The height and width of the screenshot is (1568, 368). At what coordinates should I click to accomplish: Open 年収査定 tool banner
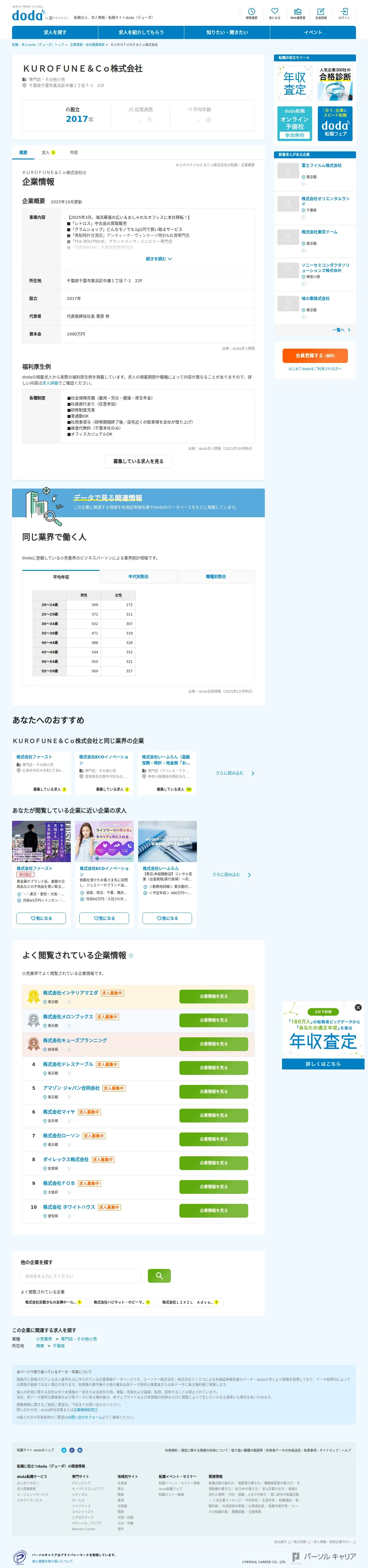(x=294, y=83)
